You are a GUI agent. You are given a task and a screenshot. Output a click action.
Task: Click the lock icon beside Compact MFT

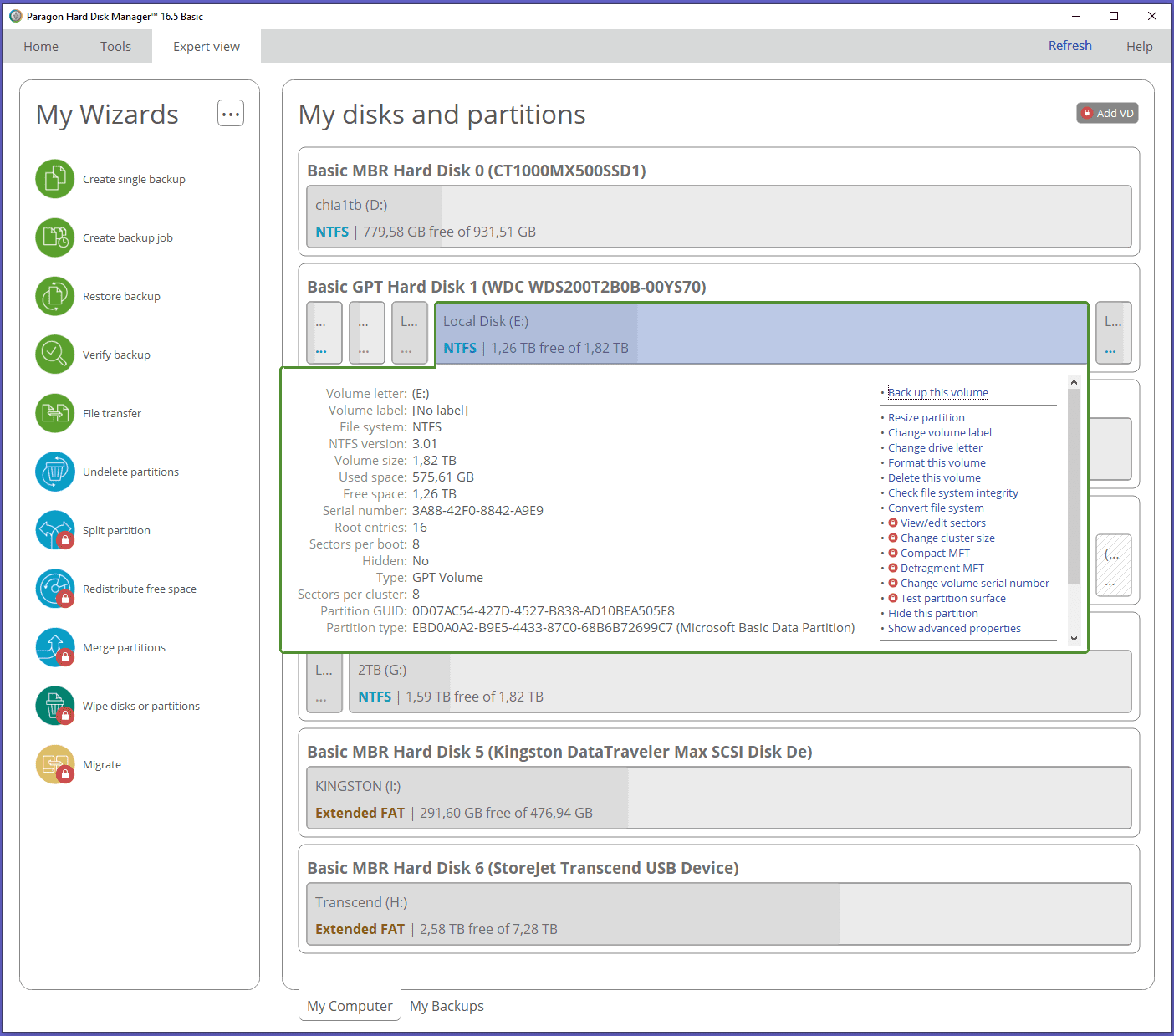coord(893,554)
